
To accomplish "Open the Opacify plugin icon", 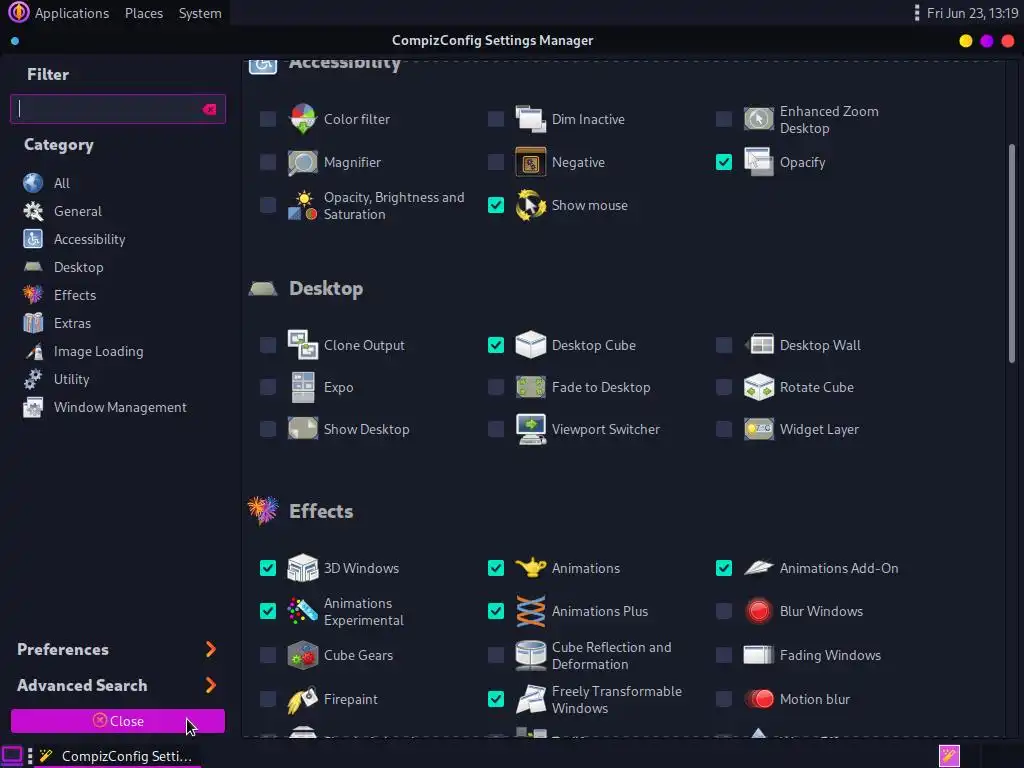I will tap(758, 162).
